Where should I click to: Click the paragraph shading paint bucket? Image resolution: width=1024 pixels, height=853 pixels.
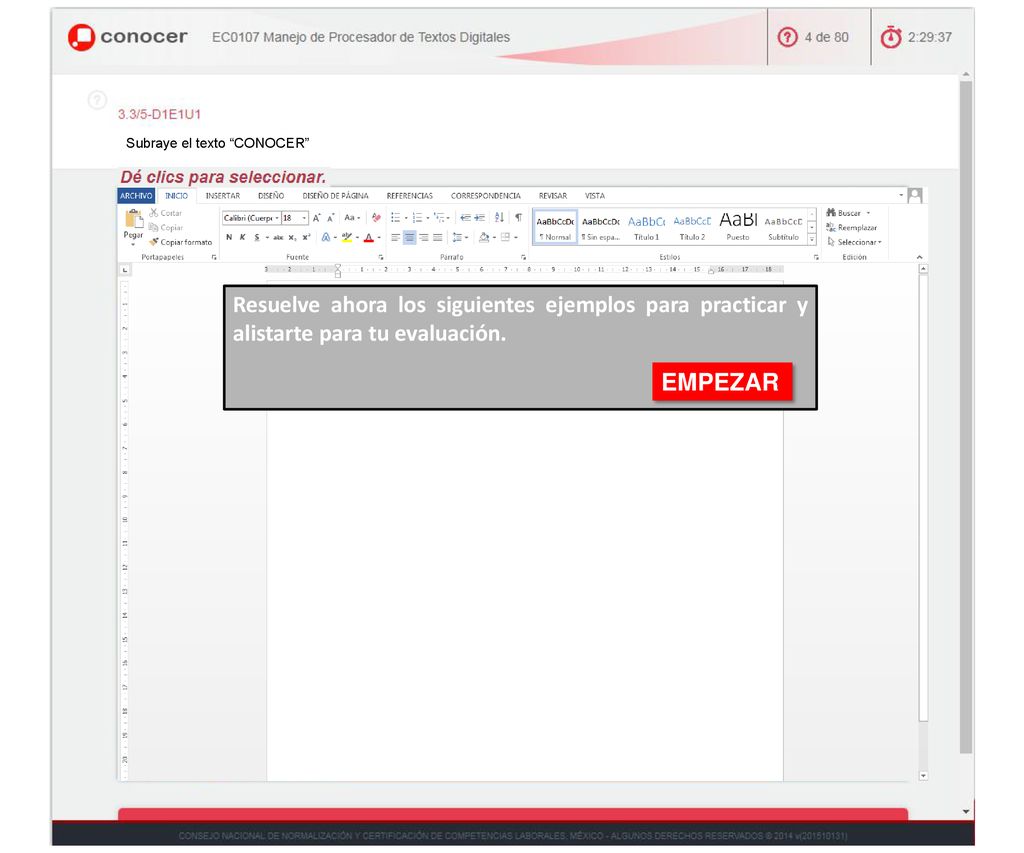tap(484, 238)
